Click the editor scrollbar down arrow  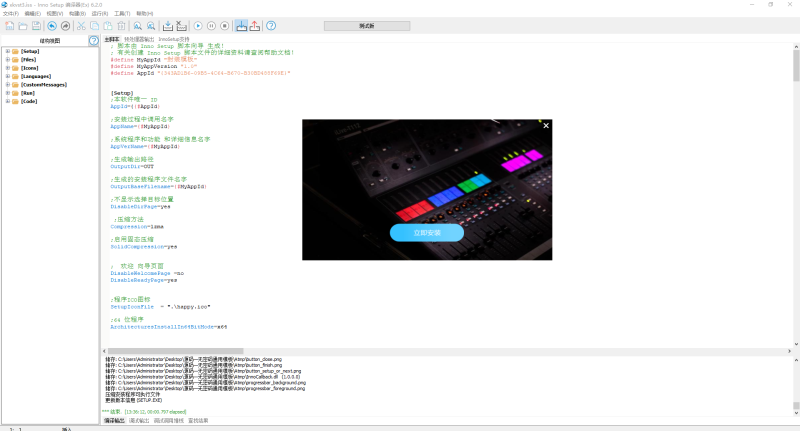click(796, 344)
